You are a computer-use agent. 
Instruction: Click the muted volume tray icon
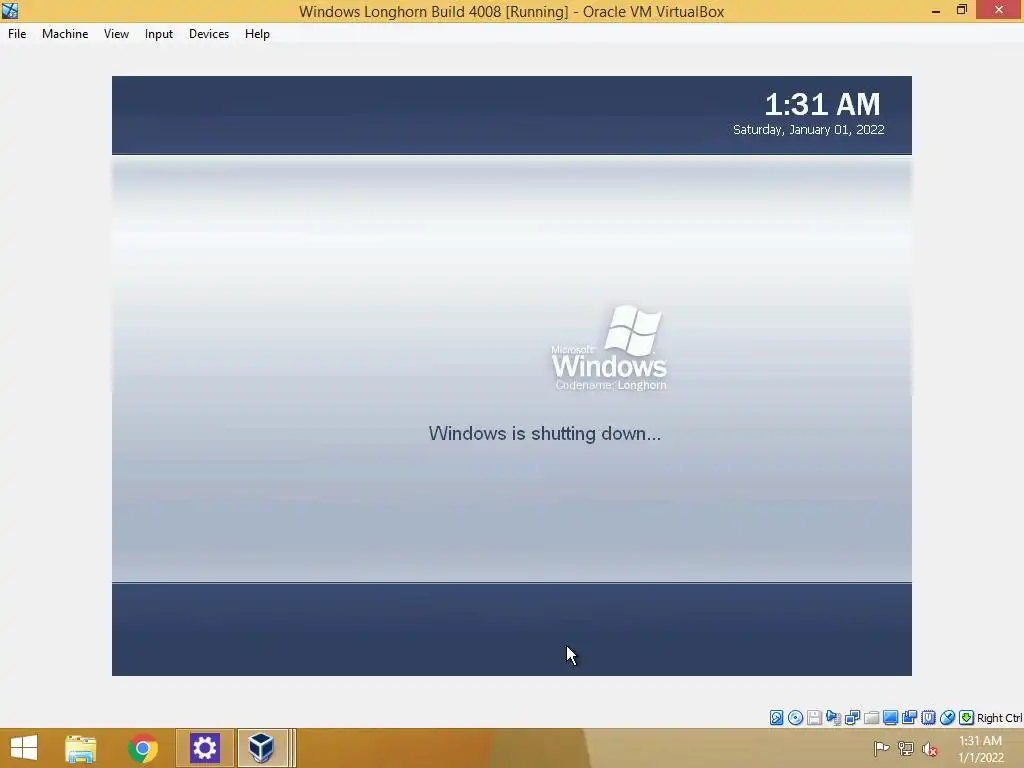pyautogui.click(x=930, y=749)
